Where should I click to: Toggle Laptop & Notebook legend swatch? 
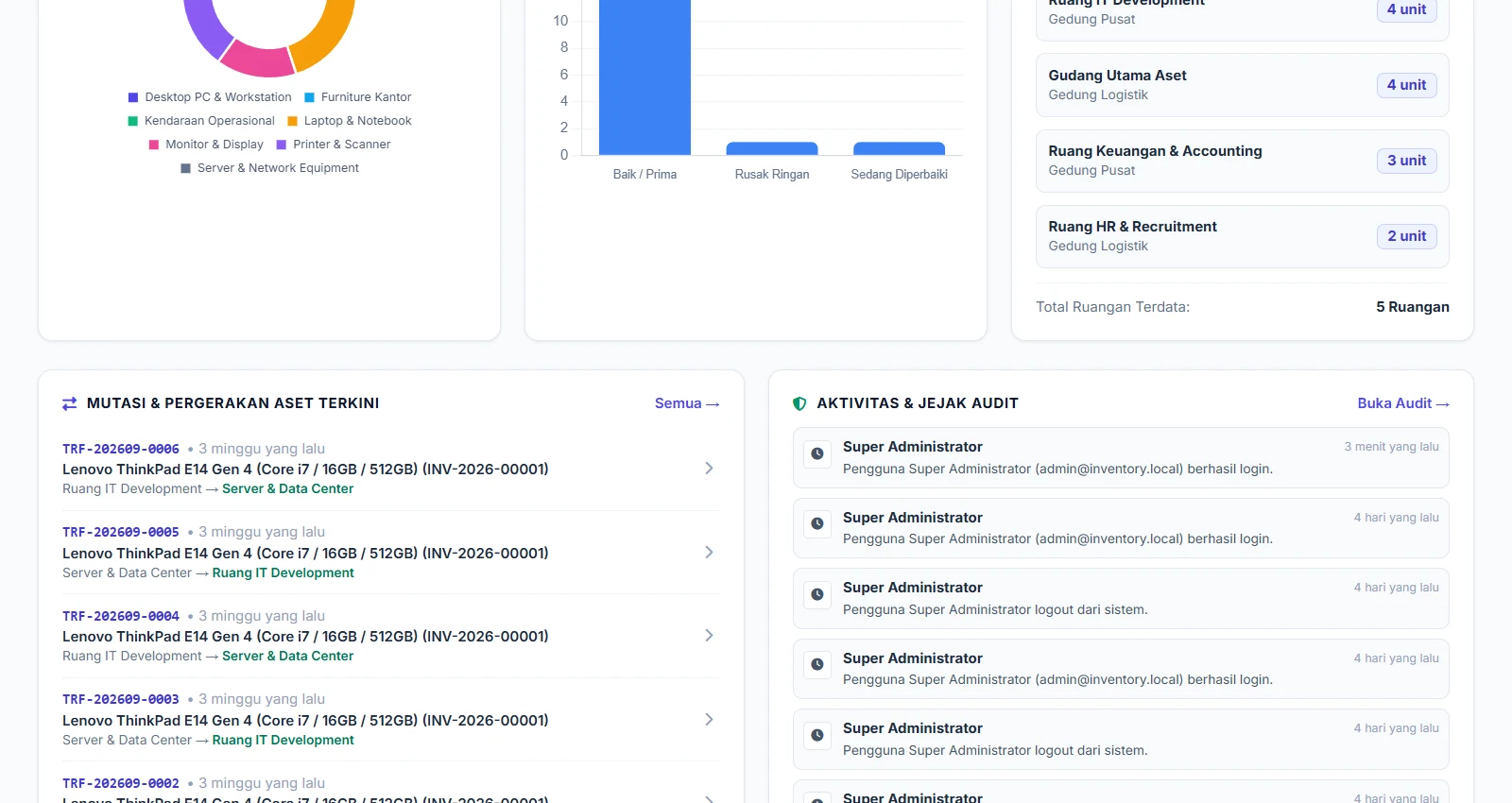point(292,121)
